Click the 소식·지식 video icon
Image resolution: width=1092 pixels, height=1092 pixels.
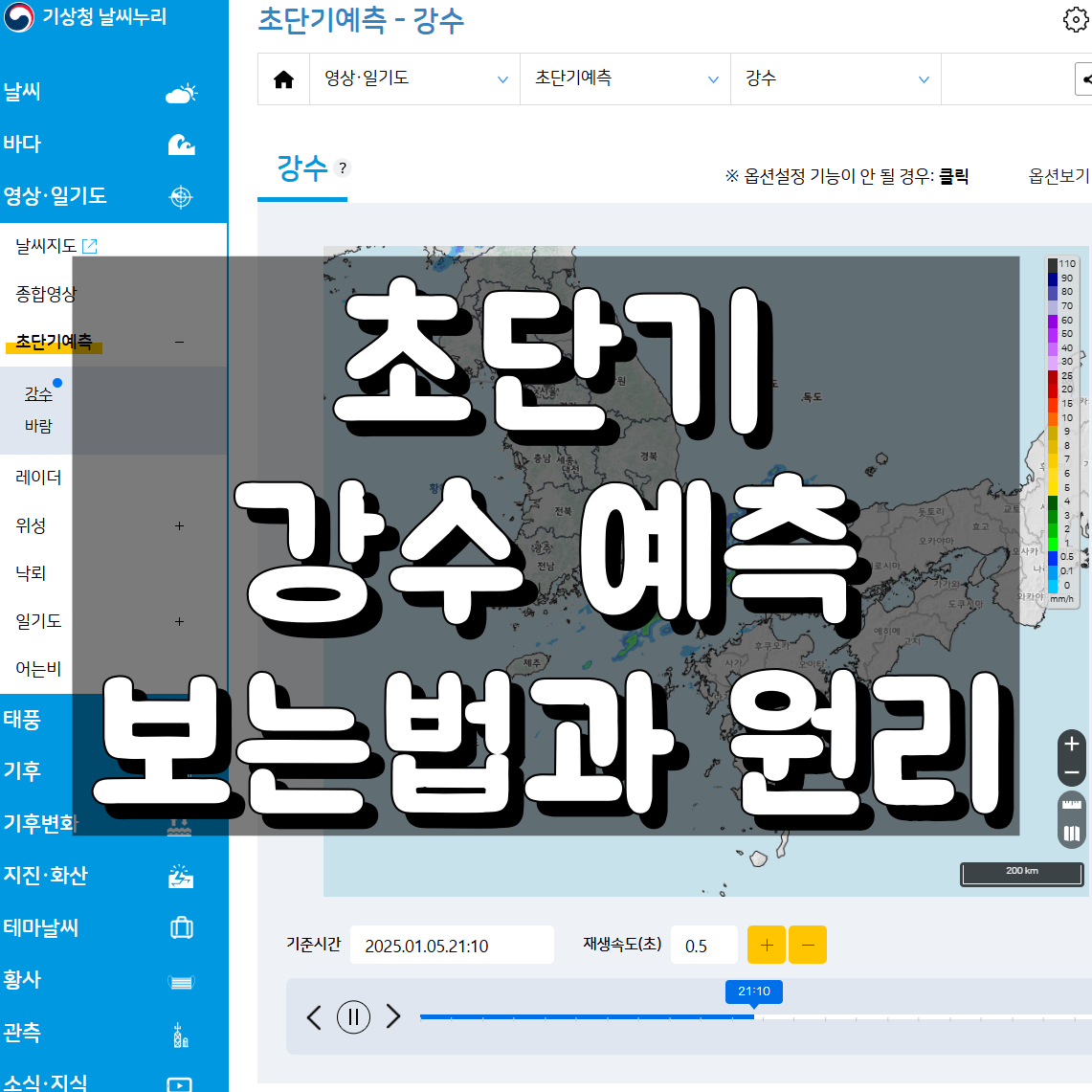[x=180, y=1084]
